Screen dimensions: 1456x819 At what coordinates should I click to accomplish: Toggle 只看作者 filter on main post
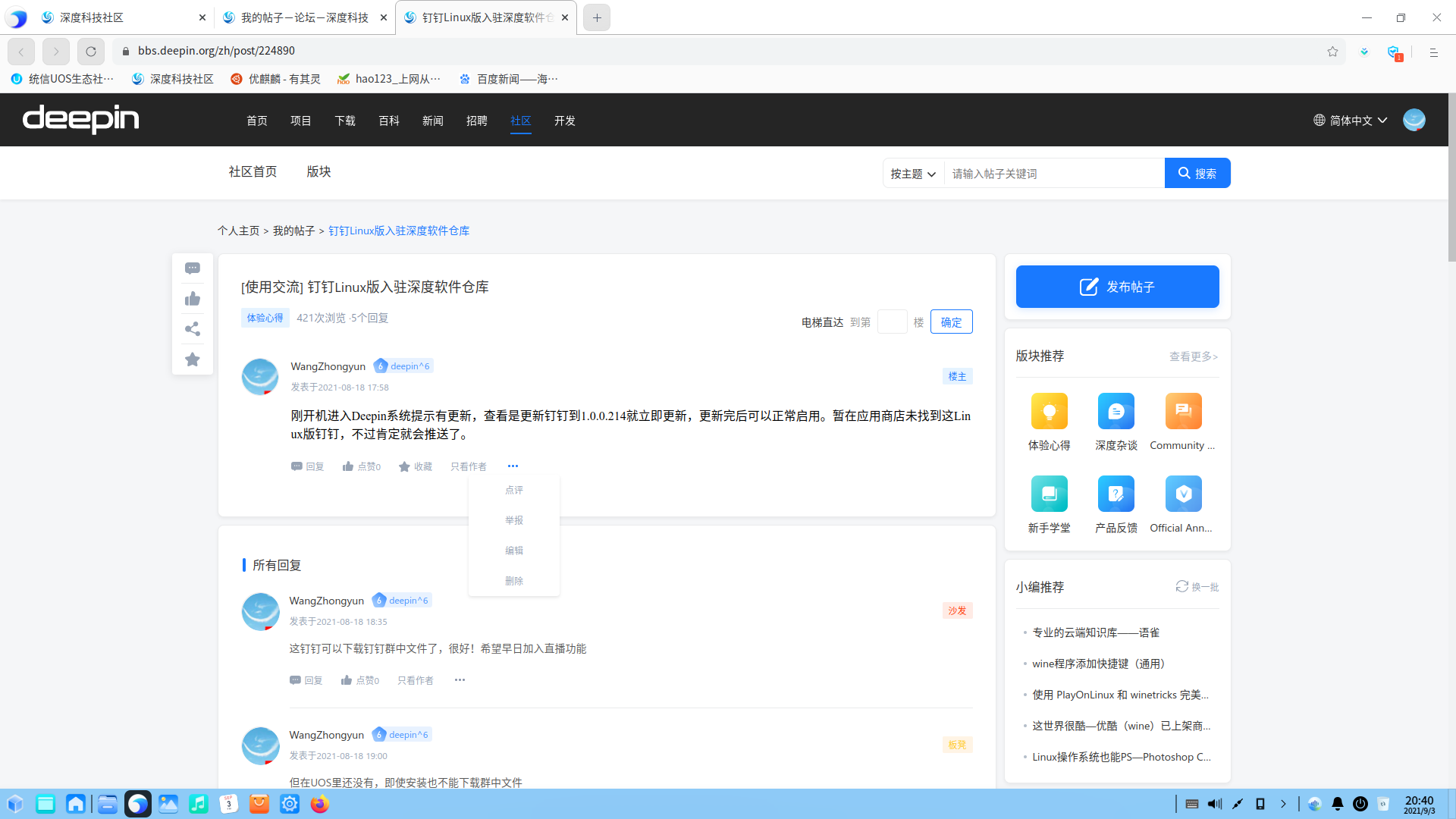(x=468, y=466)
